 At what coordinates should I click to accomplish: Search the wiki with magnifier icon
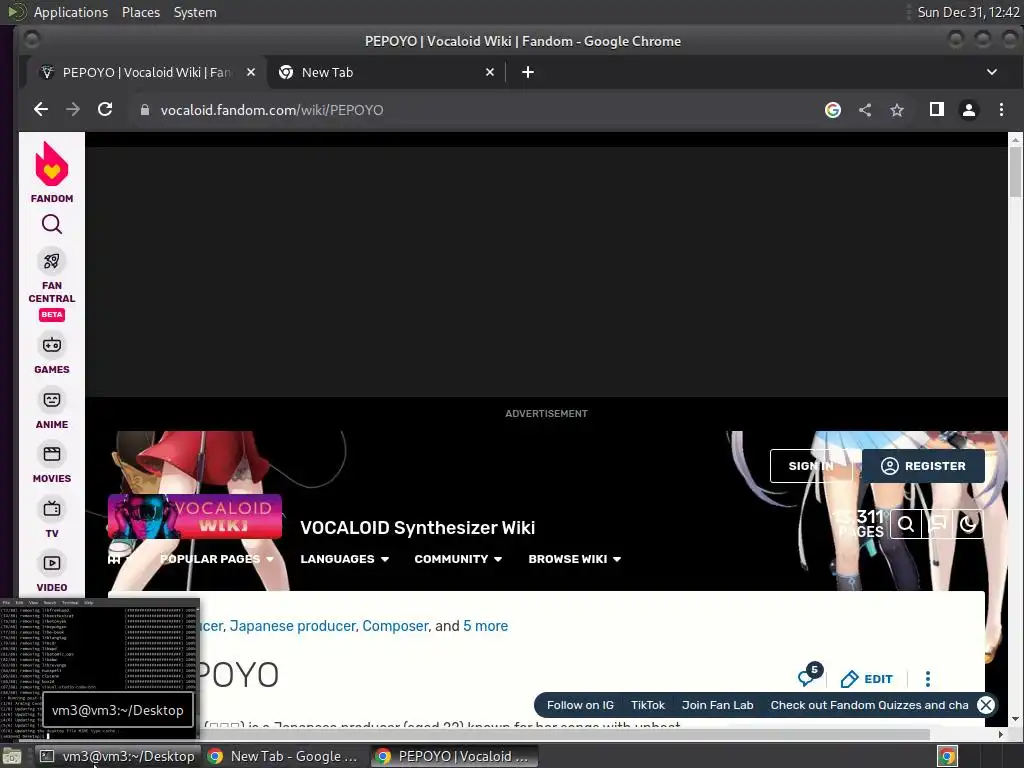point(906,524)
